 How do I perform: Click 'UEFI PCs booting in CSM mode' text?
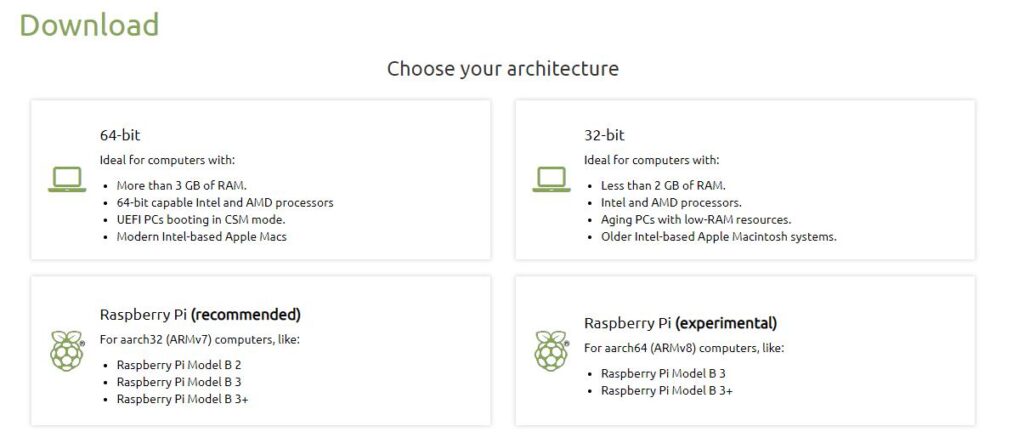[x=201, y=219]
